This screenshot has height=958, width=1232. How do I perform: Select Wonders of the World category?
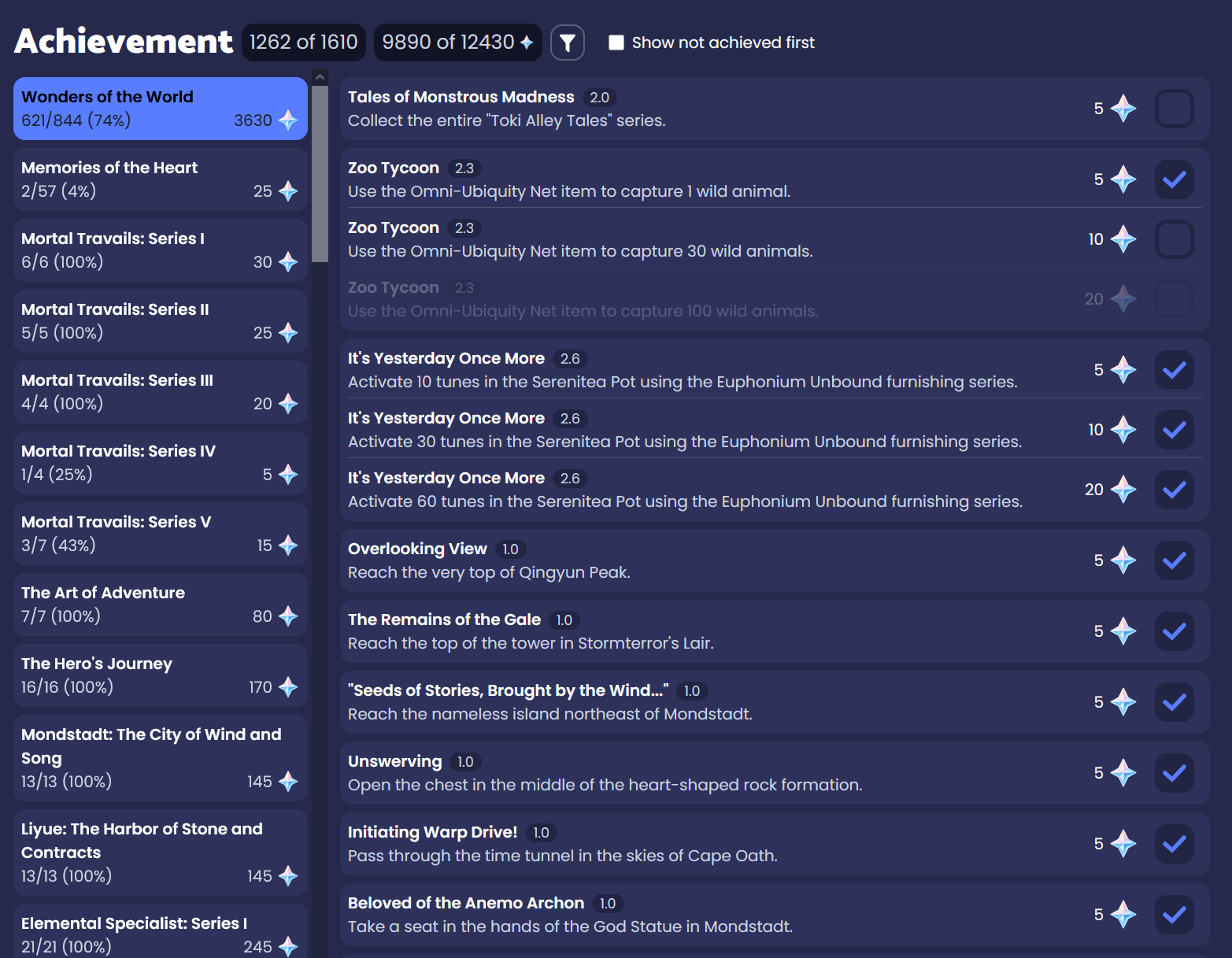161,109
